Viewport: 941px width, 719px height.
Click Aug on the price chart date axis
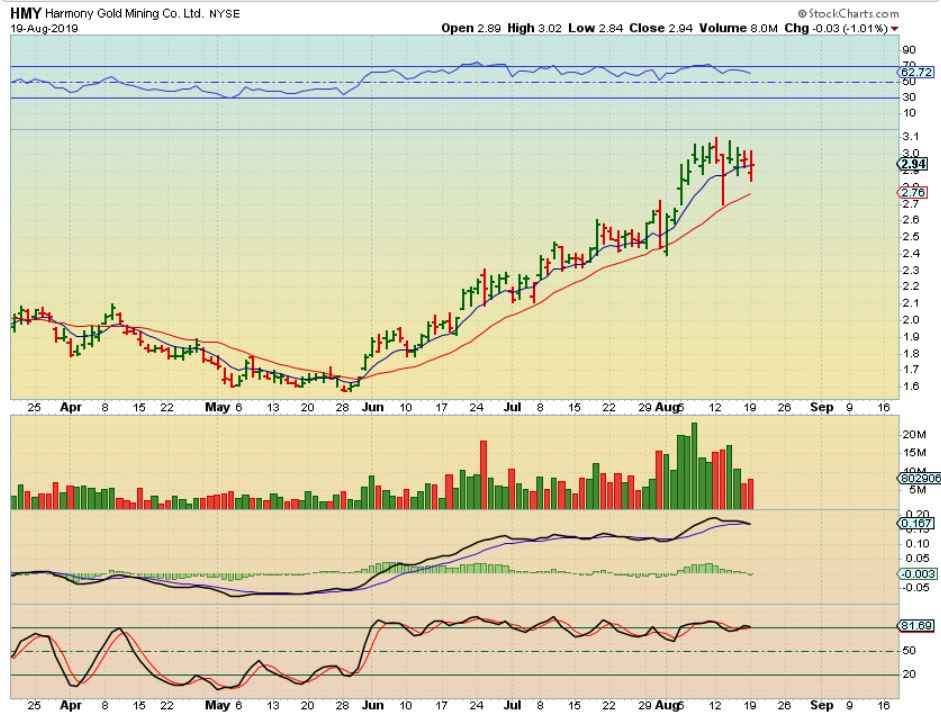pos(667,407)
